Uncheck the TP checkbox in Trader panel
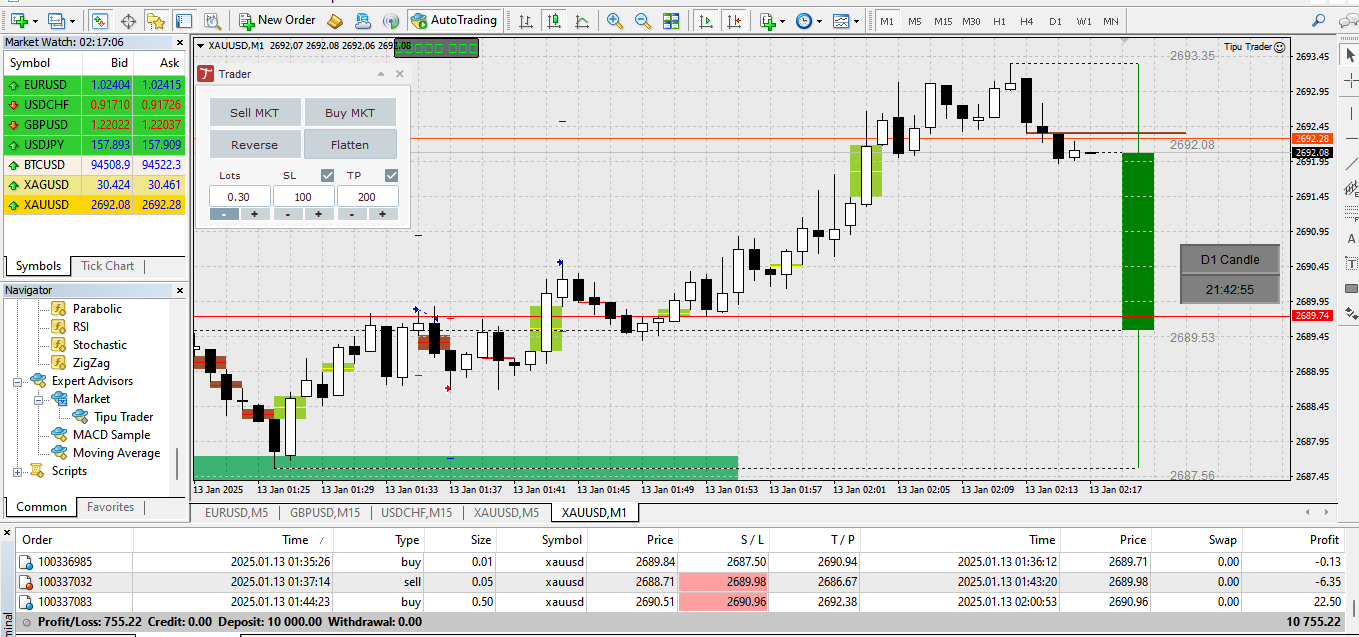Viewport: 1359px width, 637px height. coord(391,176)
